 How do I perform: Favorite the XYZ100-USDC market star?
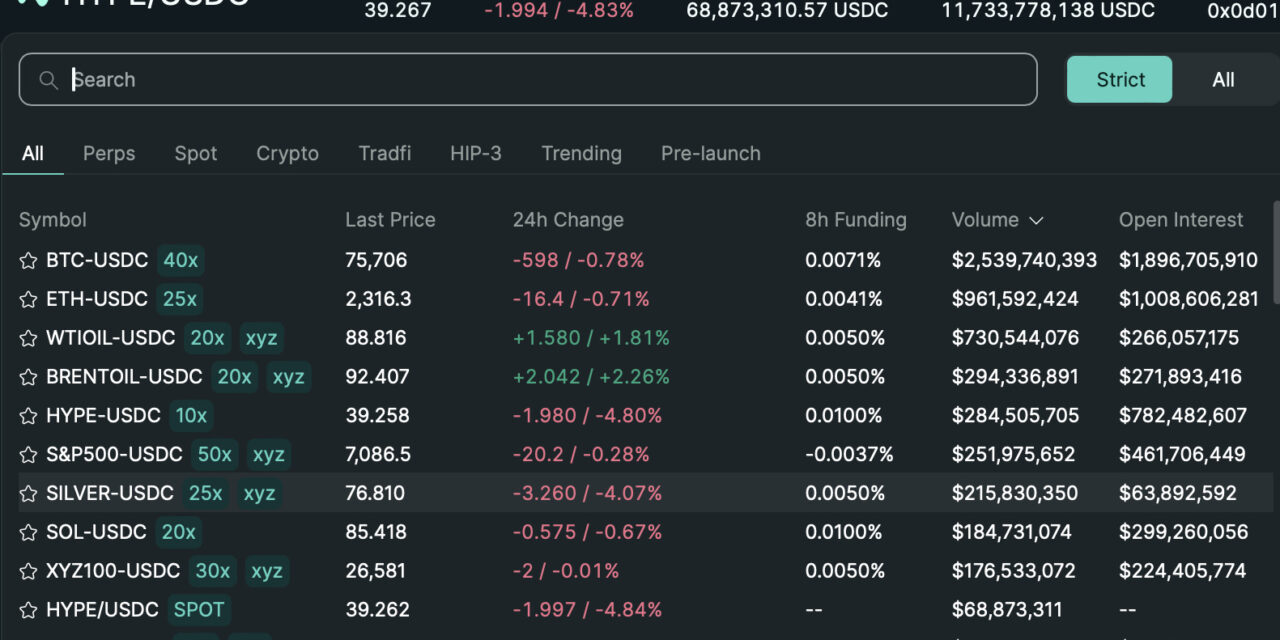pyautogui.click(x=27, y=571)
